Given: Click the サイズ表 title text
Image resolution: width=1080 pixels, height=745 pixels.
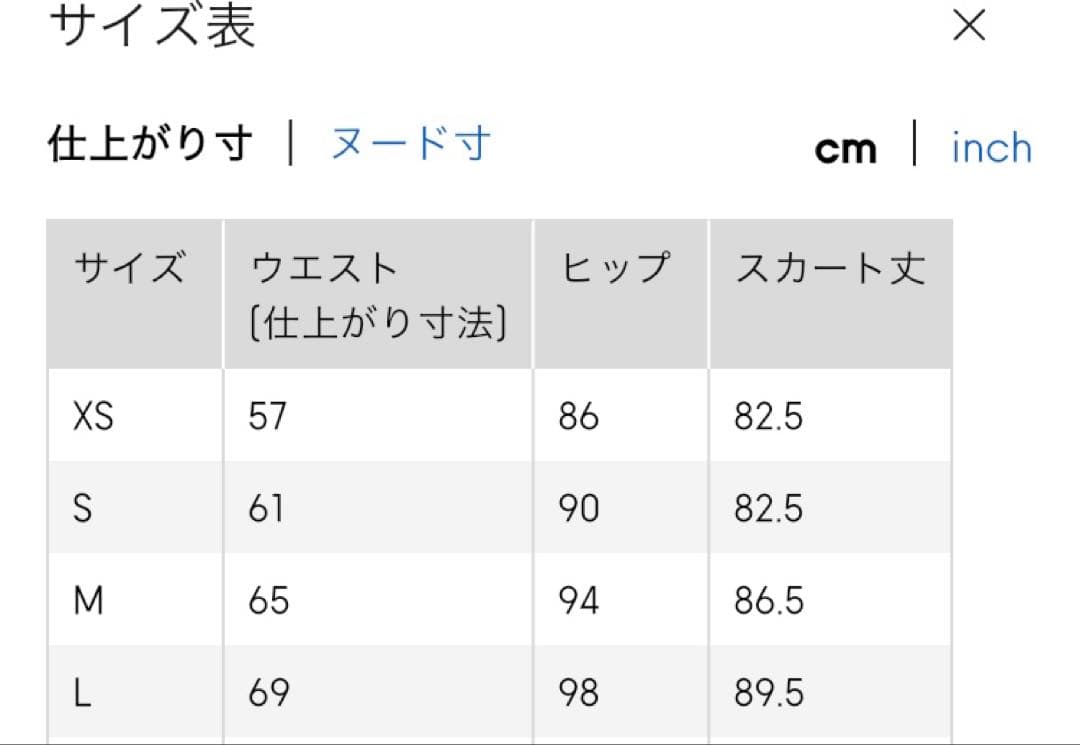Looking at the screenshot, I should coord(152,27).
